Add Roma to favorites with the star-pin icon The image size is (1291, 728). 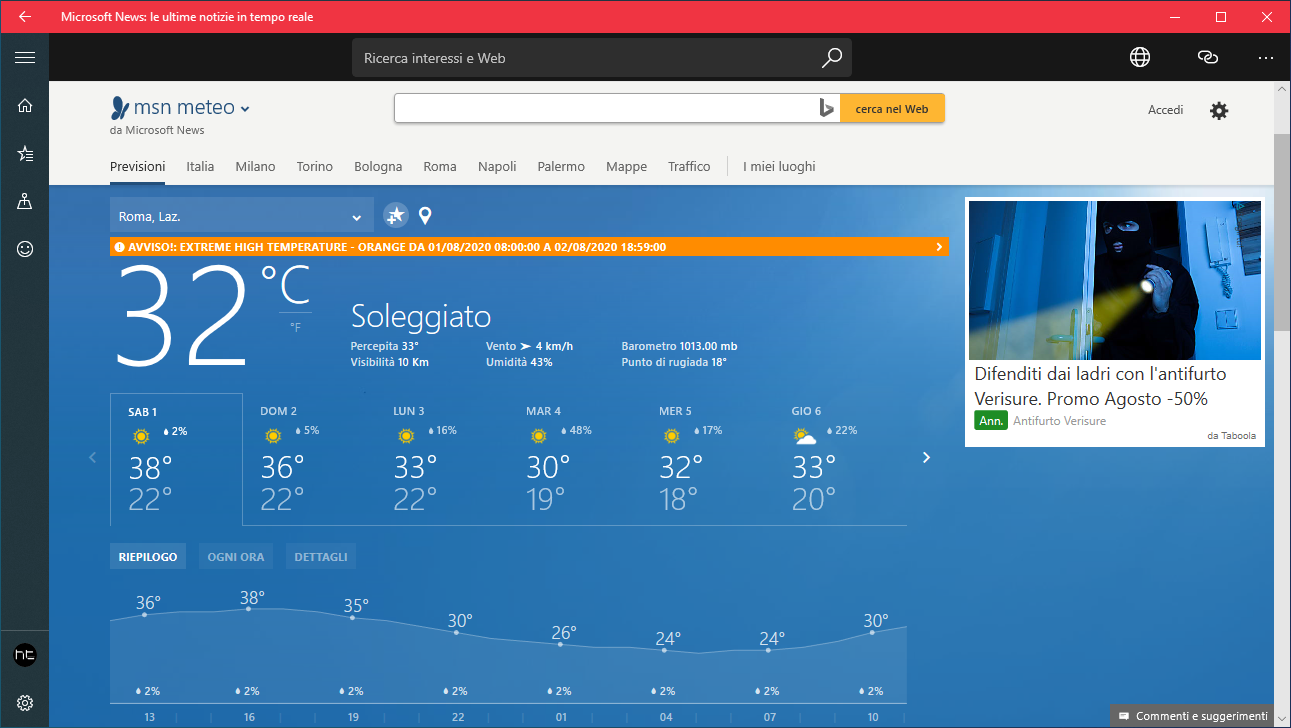394,215
